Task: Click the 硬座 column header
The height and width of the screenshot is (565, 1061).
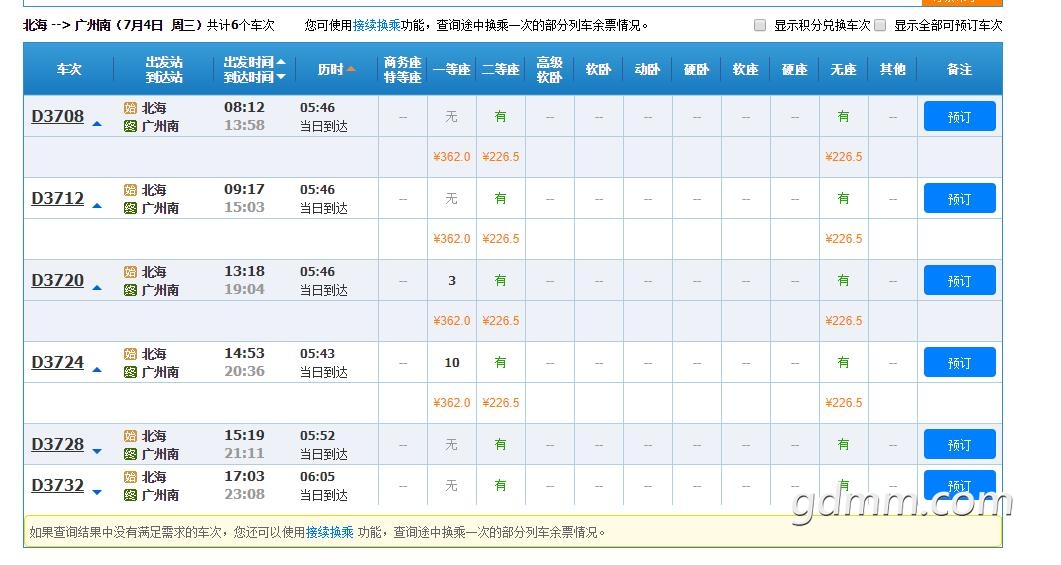Action: (794, 69)
